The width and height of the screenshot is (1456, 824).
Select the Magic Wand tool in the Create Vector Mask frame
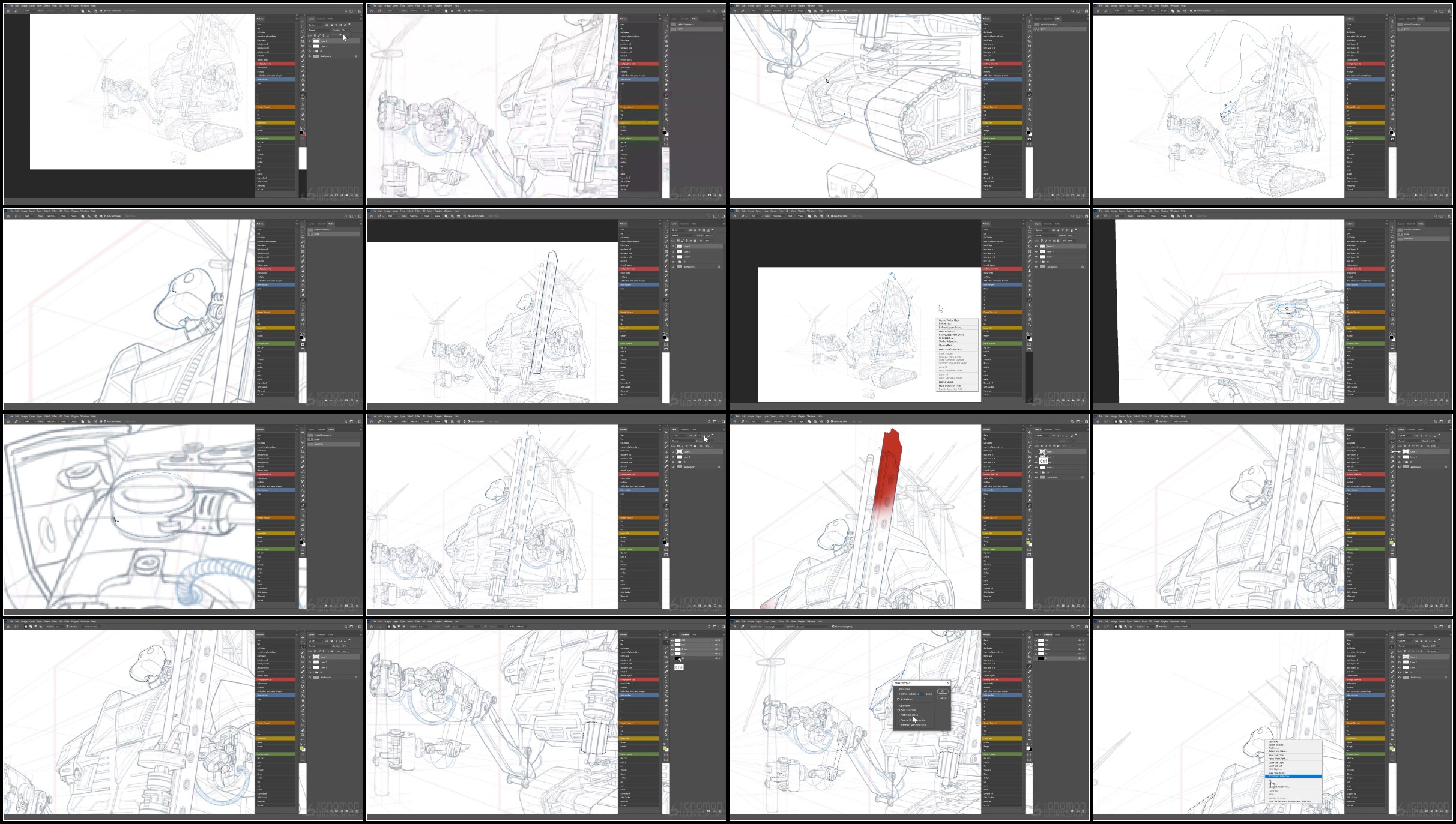pos(1029,242)
